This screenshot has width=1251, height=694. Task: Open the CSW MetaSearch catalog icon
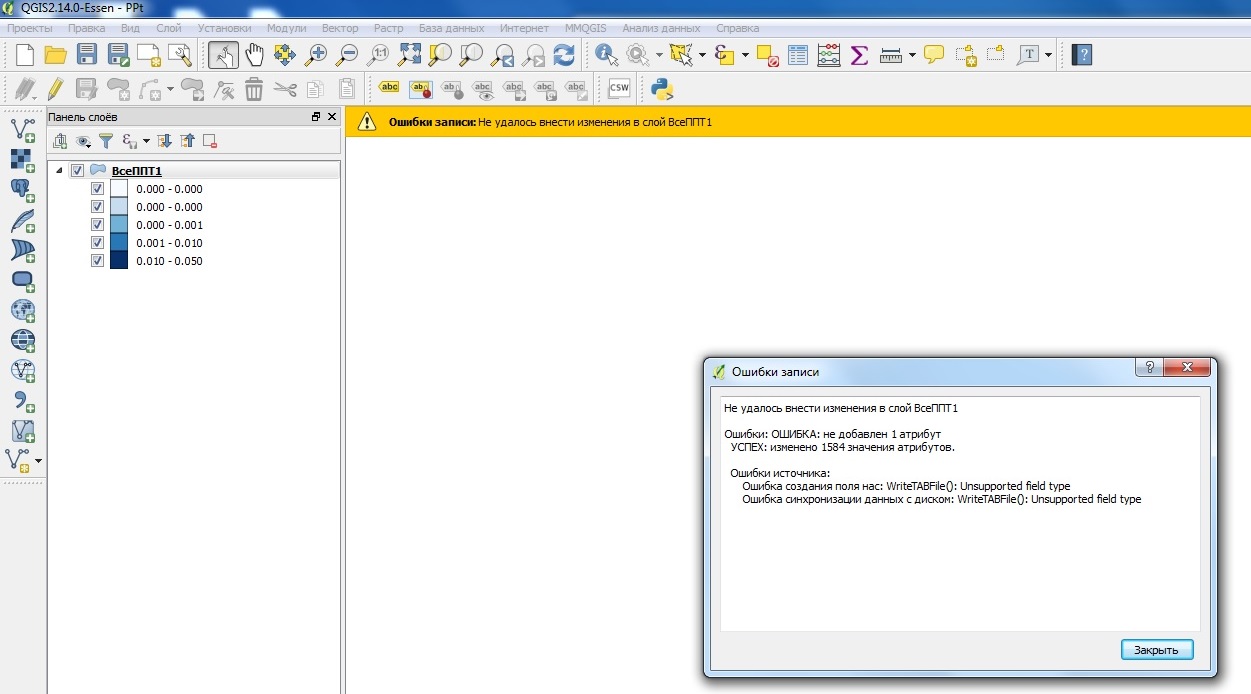pos(619,89)
